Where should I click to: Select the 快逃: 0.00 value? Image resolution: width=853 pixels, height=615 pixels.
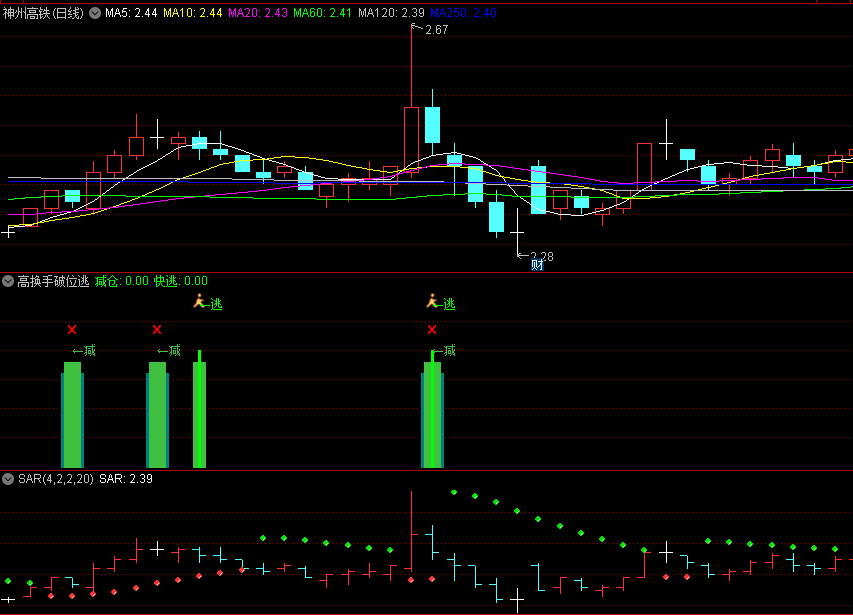[x=181, y=281]
